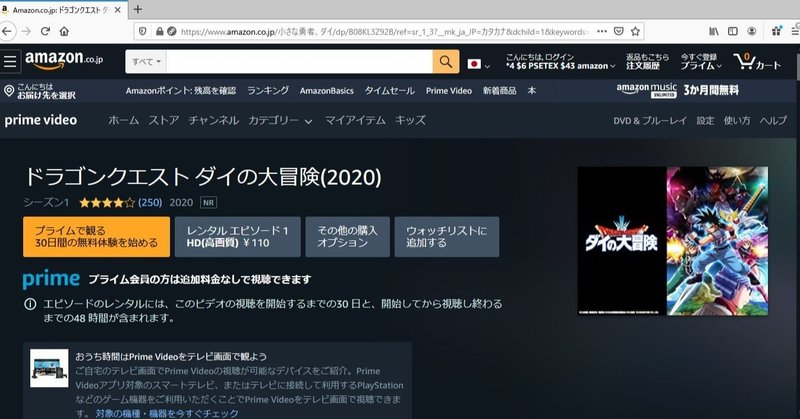
Task: Open マイアイテム in Prime Video nav
Action: pos(355,120)
